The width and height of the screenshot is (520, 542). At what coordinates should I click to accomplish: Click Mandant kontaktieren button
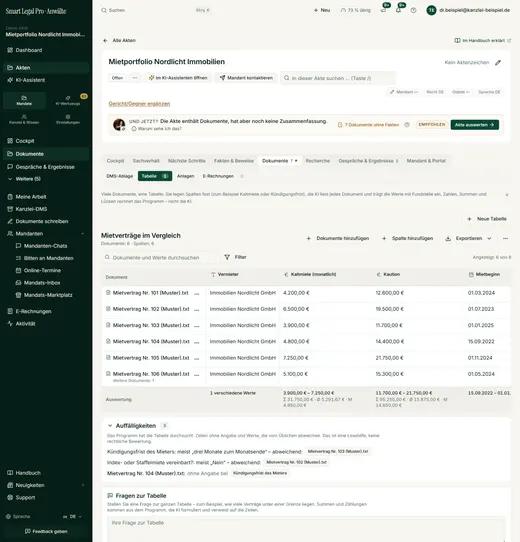[246, 78]
